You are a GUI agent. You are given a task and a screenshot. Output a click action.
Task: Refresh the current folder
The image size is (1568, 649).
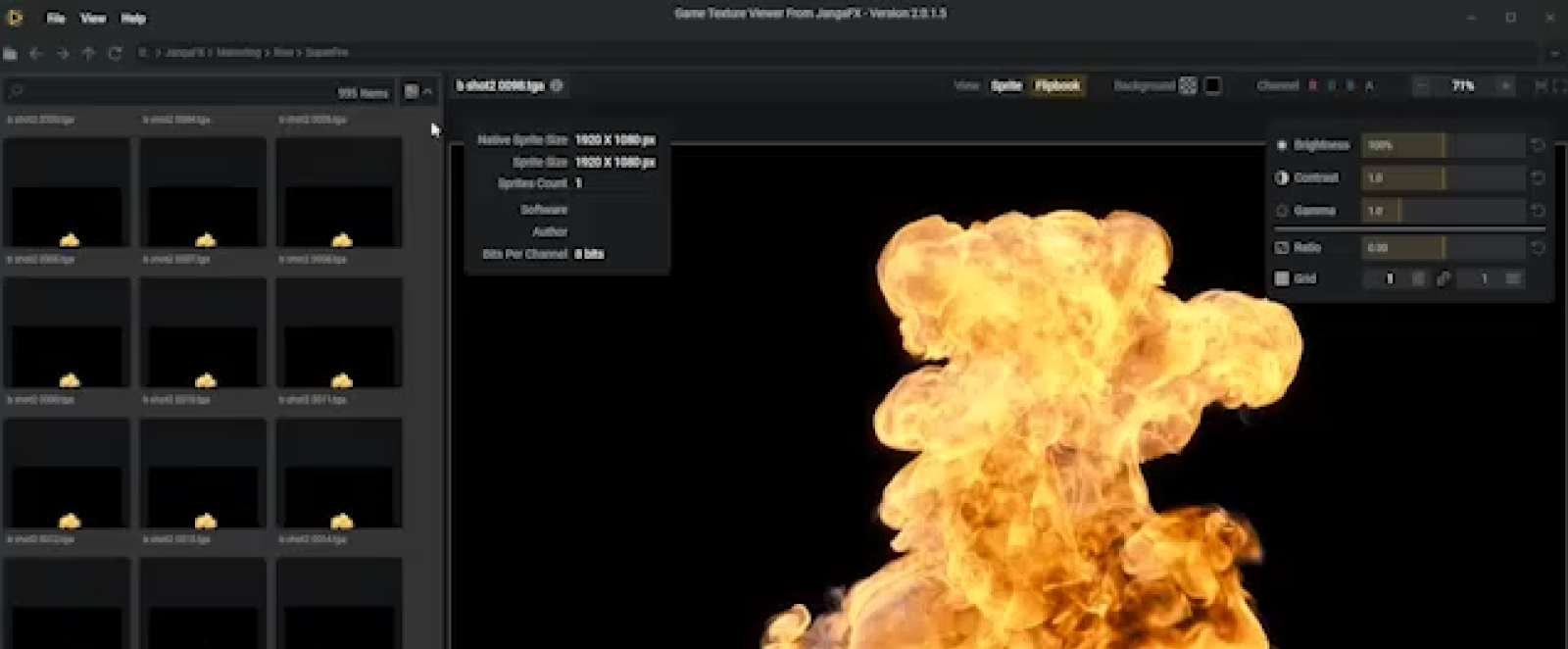(x=115, y=53)
